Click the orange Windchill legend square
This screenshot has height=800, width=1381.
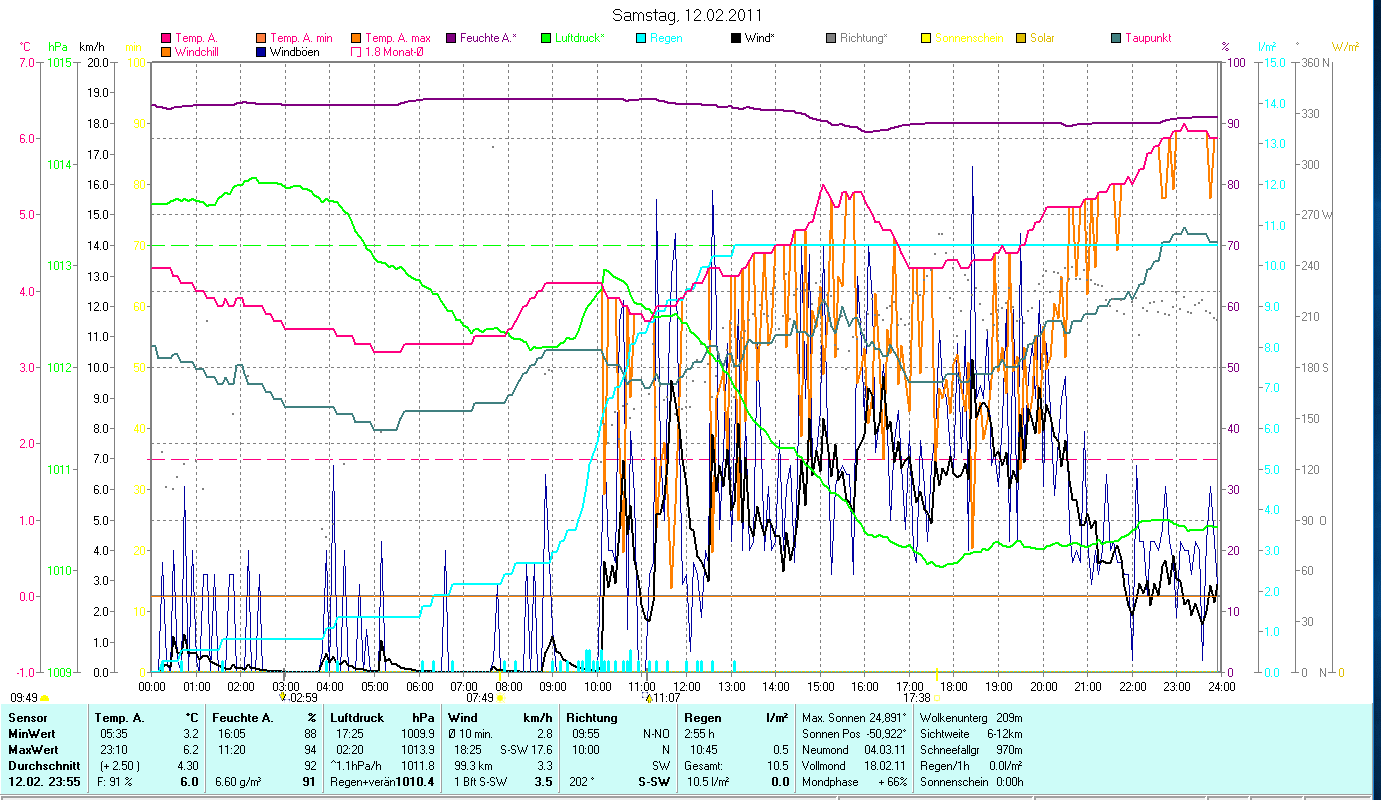(x=166, y=51)
